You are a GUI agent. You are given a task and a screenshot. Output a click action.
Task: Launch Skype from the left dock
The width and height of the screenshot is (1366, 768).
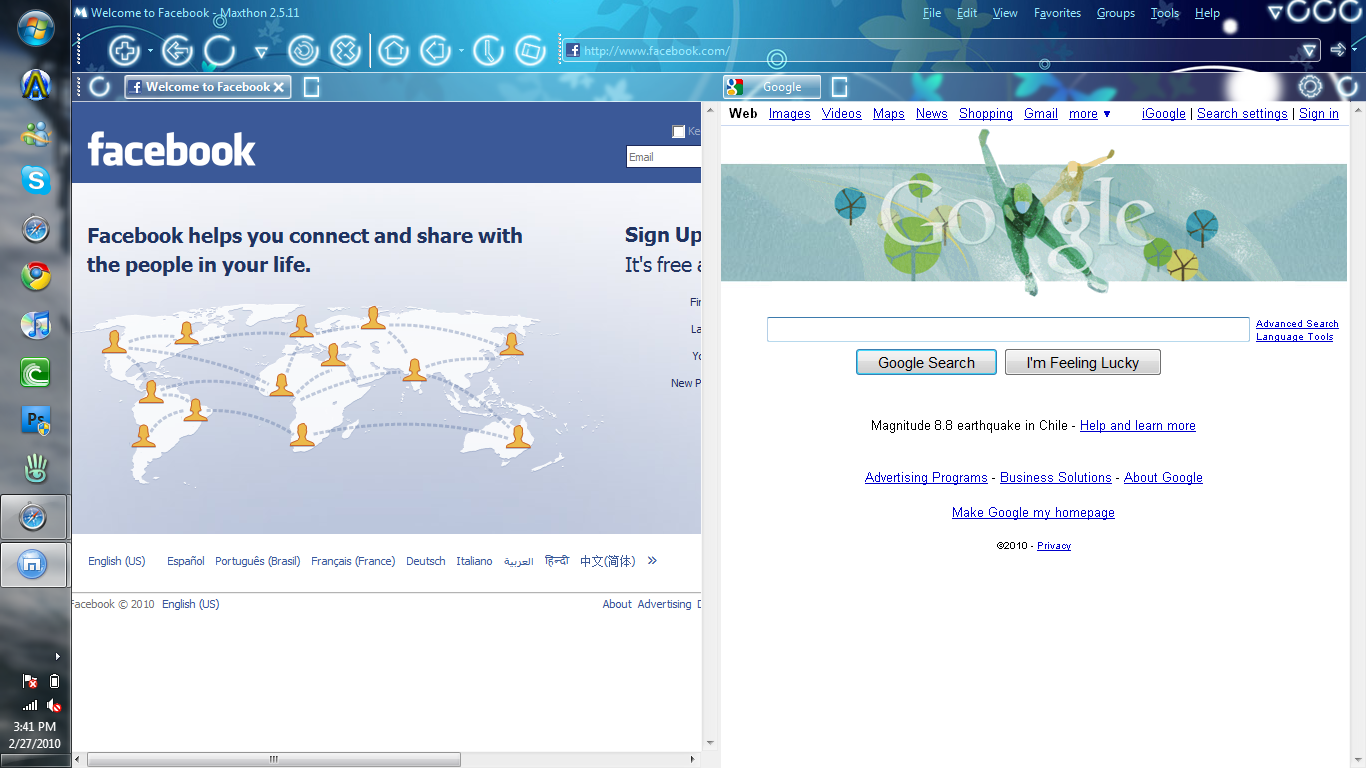tap(34, 180)
